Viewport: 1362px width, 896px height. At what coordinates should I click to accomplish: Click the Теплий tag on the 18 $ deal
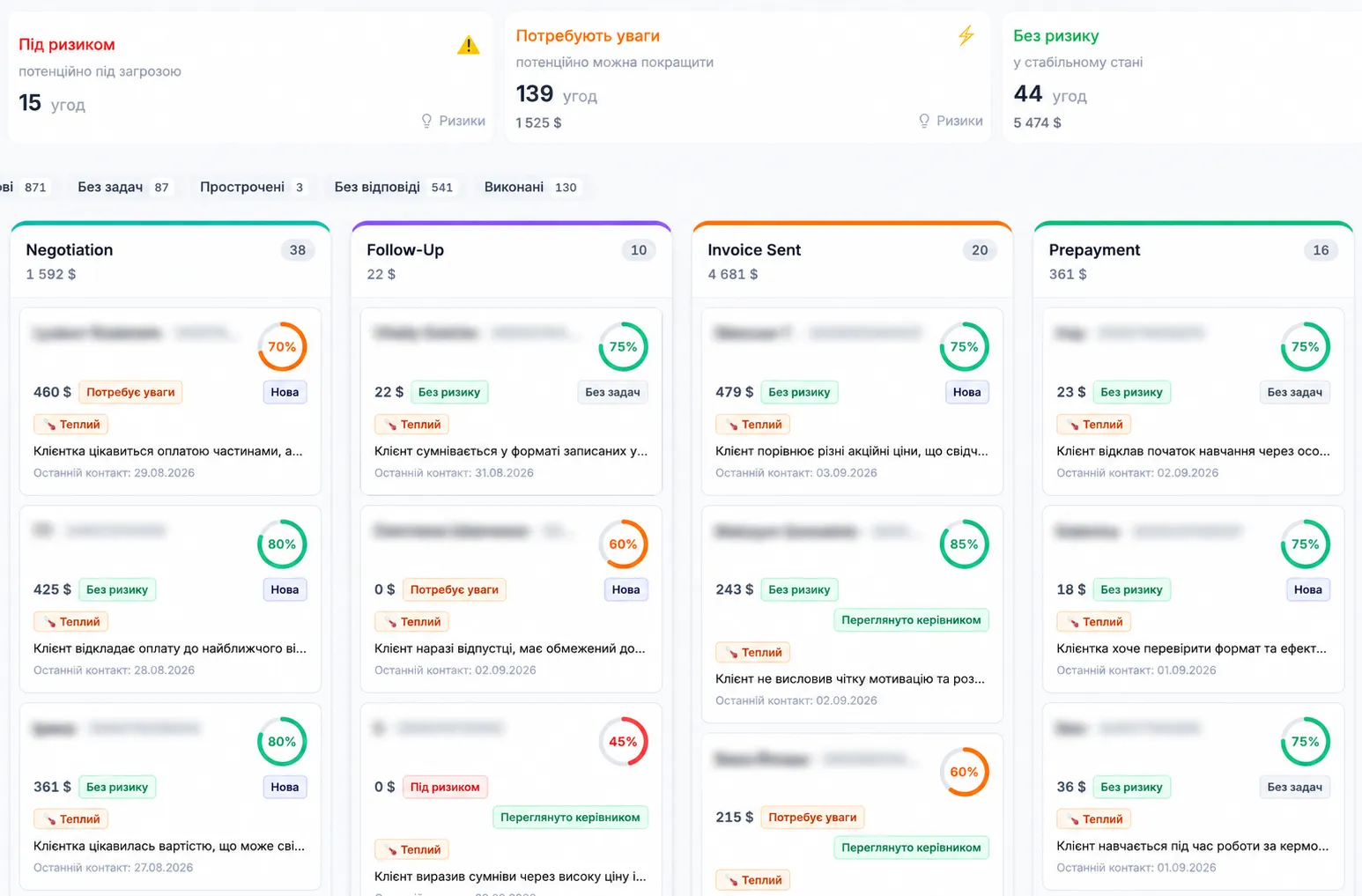click(1094, 622)
